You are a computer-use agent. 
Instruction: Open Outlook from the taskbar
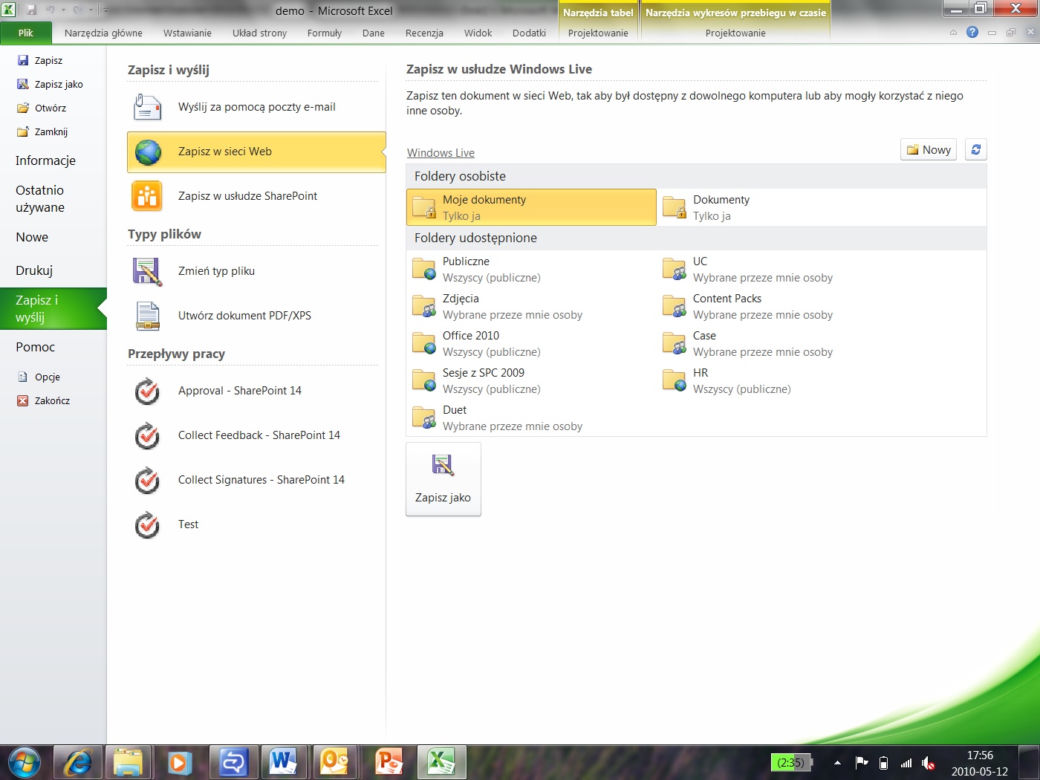click(x=335, y=762)
